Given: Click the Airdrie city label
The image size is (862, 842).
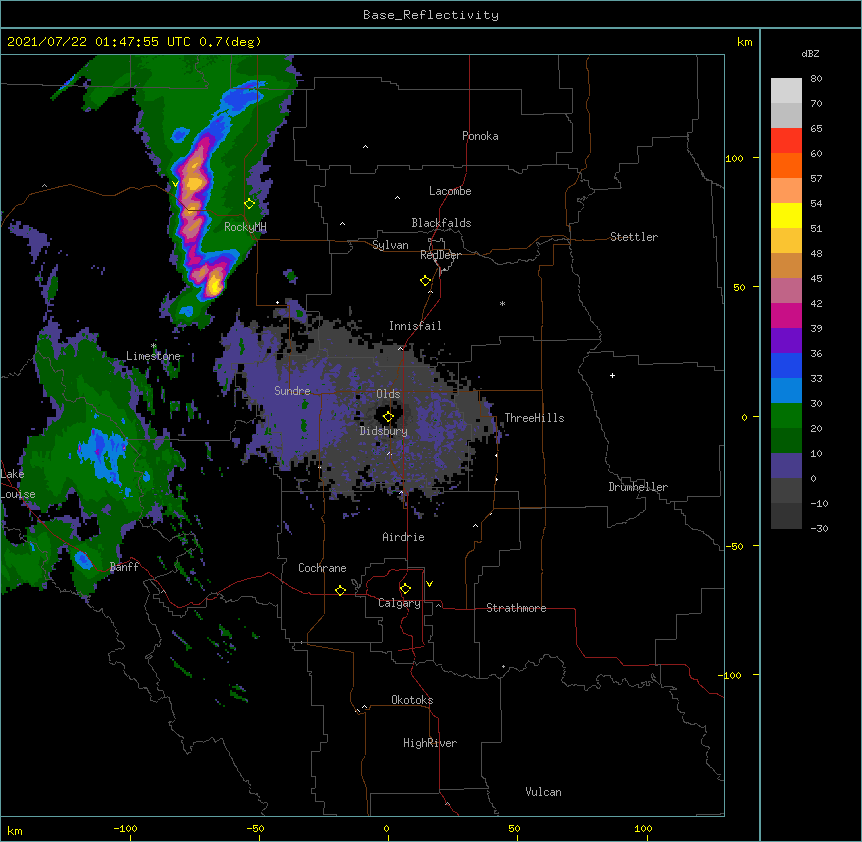Looking at the screenshot, I should 404,537.
